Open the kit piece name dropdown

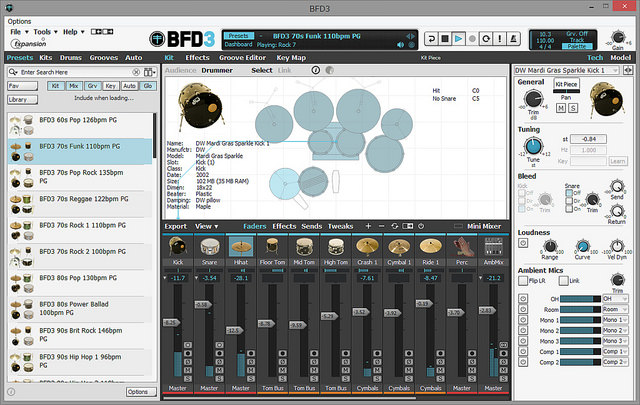coord(567,70)
